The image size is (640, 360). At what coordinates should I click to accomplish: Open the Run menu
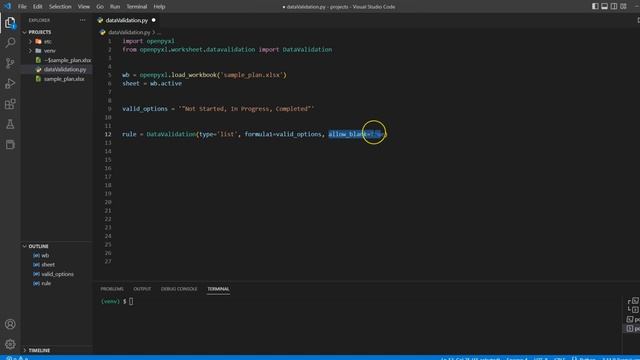(115, 7)
